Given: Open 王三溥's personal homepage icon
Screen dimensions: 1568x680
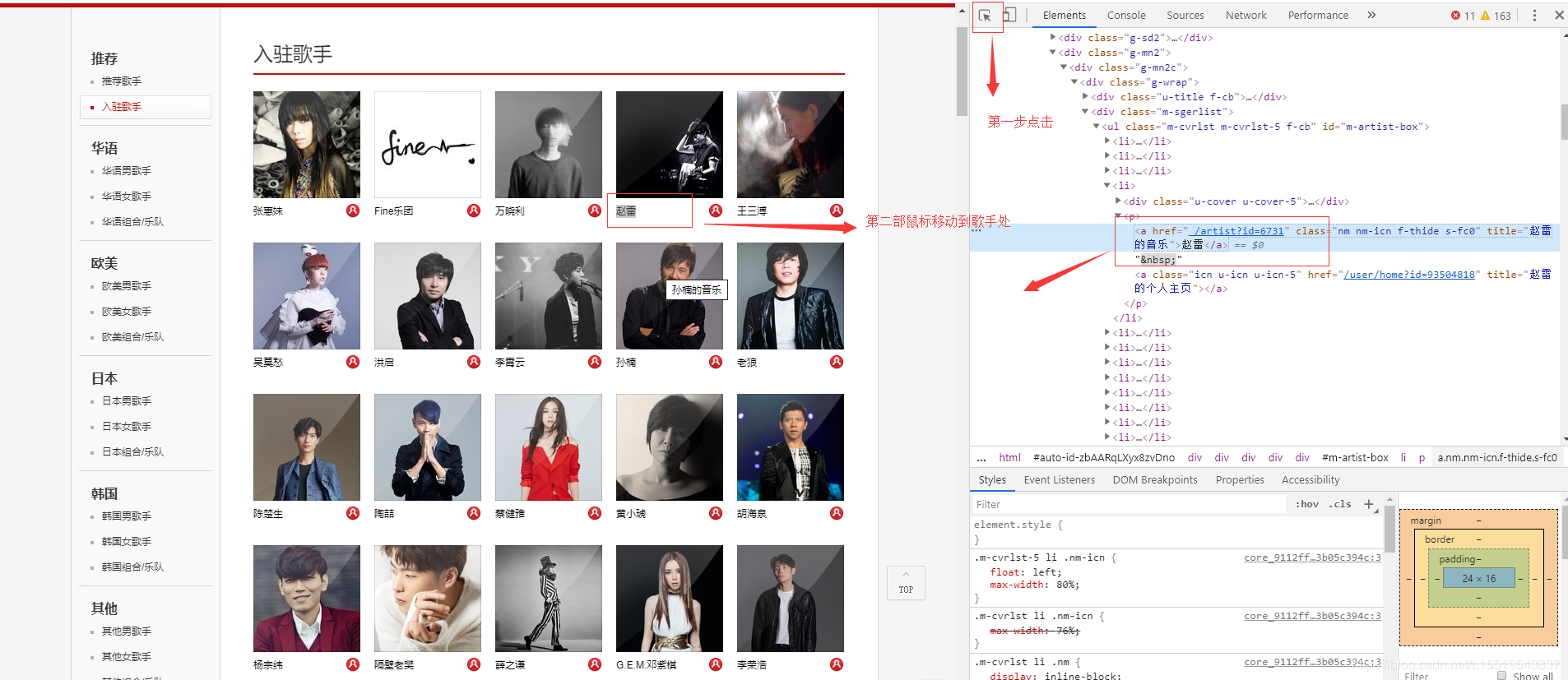Looking at the screenshot, I should click(x=837, y=210).
